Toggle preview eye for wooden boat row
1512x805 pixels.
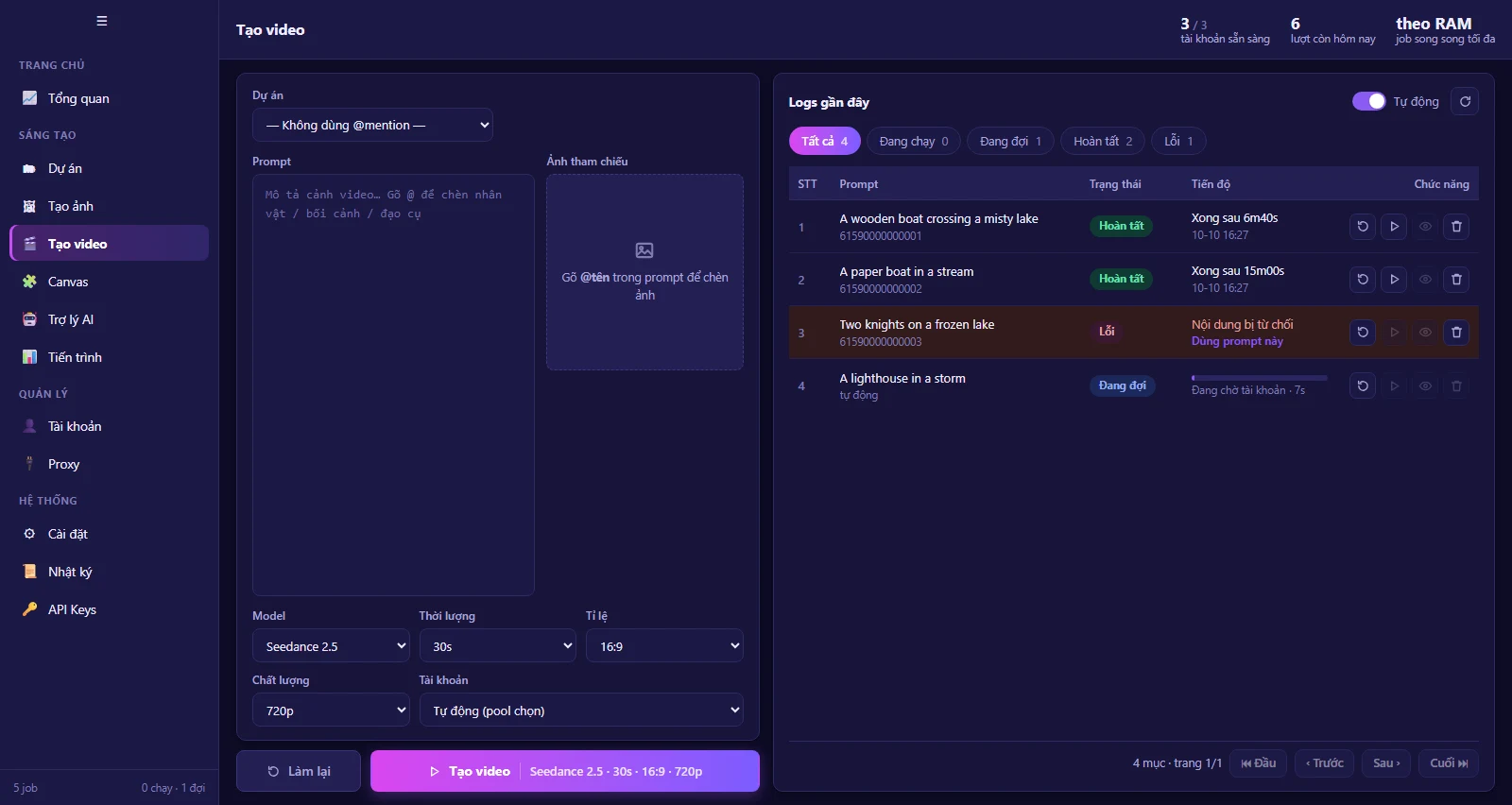click(1425, 227)
